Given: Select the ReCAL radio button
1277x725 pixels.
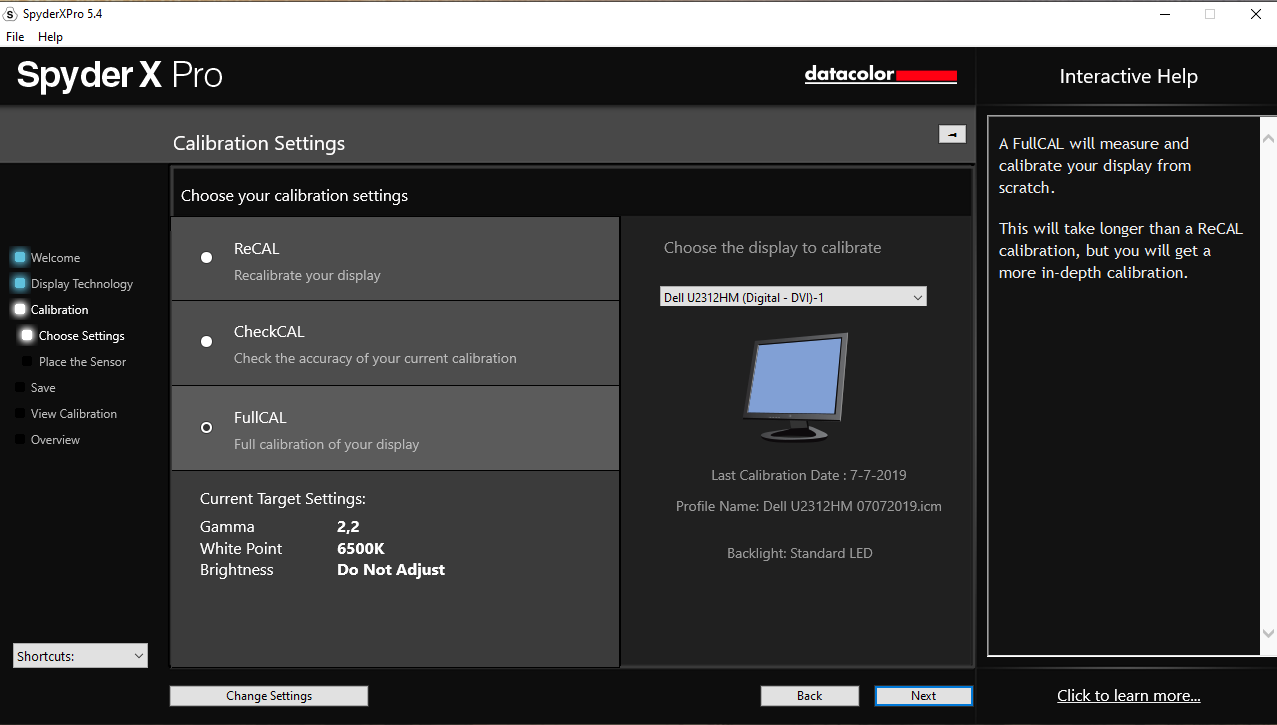Looking at the screenshot, I should (x=206, y=257).
